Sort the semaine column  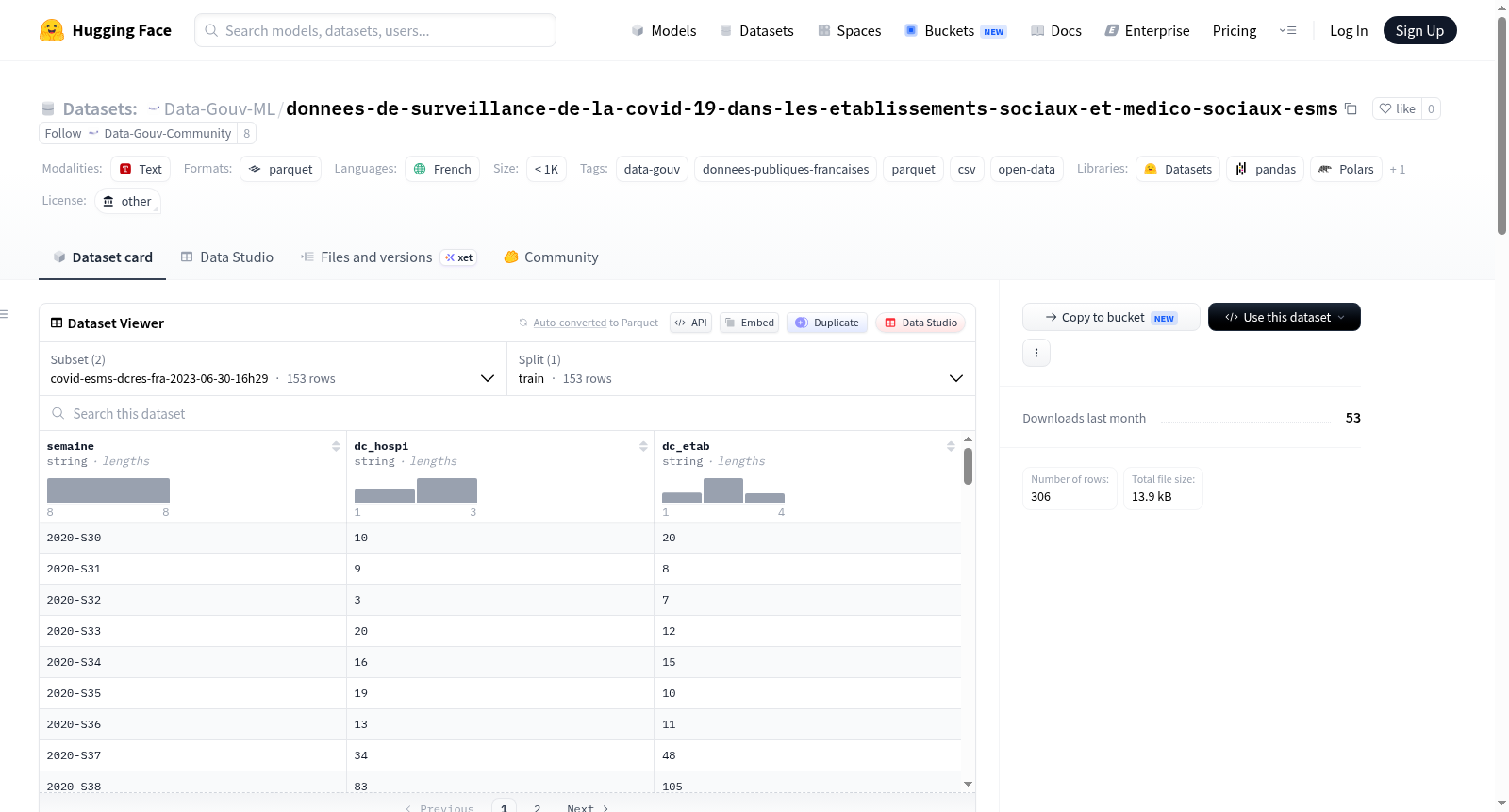[x=336, y=446]
